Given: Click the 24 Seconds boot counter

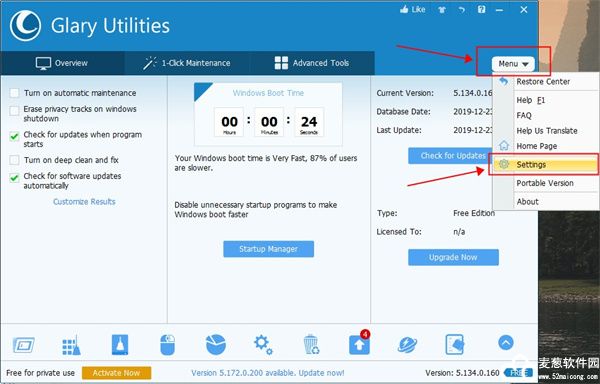Looking at the screenshot, I should tap(309, 122).
